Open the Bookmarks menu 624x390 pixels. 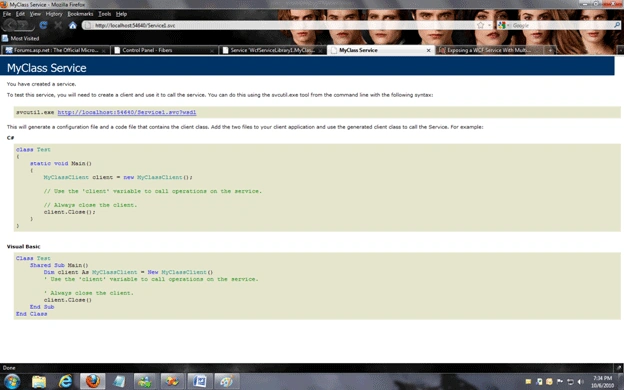(x=80, y=14)
